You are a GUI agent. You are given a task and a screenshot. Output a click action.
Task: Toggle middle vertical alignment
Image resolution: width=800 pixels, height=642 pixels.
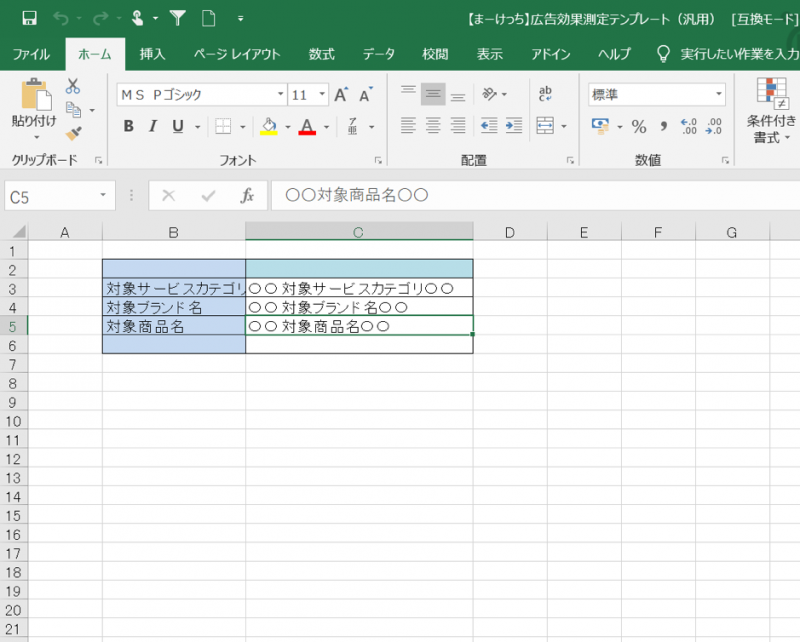[x=433, y=94]
